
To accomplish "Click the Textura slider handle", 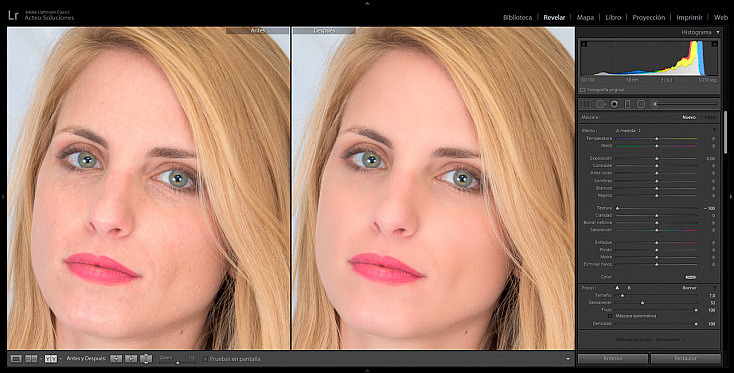I will pyautogui.click(x=617, y=208).
